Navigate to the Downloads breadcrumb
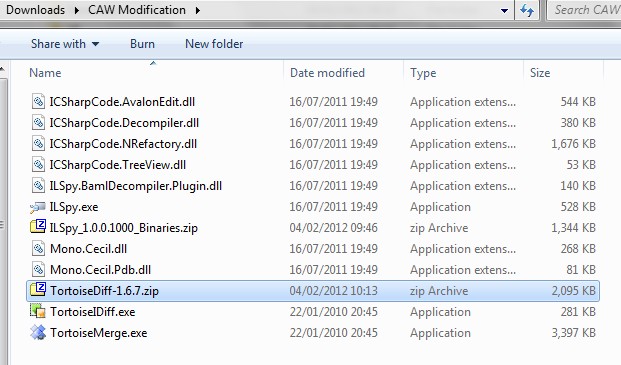This screenshot has height=365, width=621. pos(35,10)
